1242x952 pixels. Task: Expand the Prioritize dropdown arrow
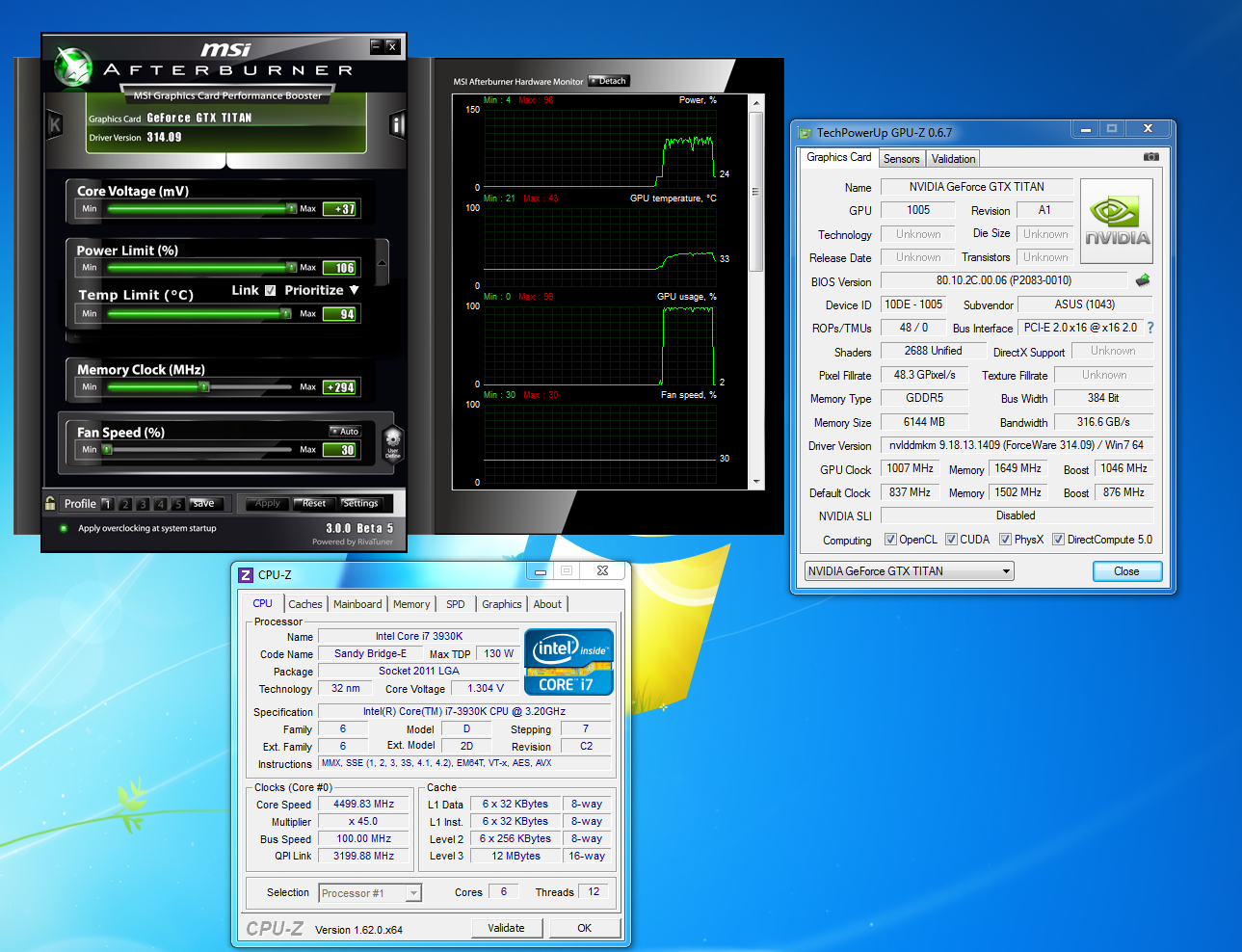click(354, 290)
